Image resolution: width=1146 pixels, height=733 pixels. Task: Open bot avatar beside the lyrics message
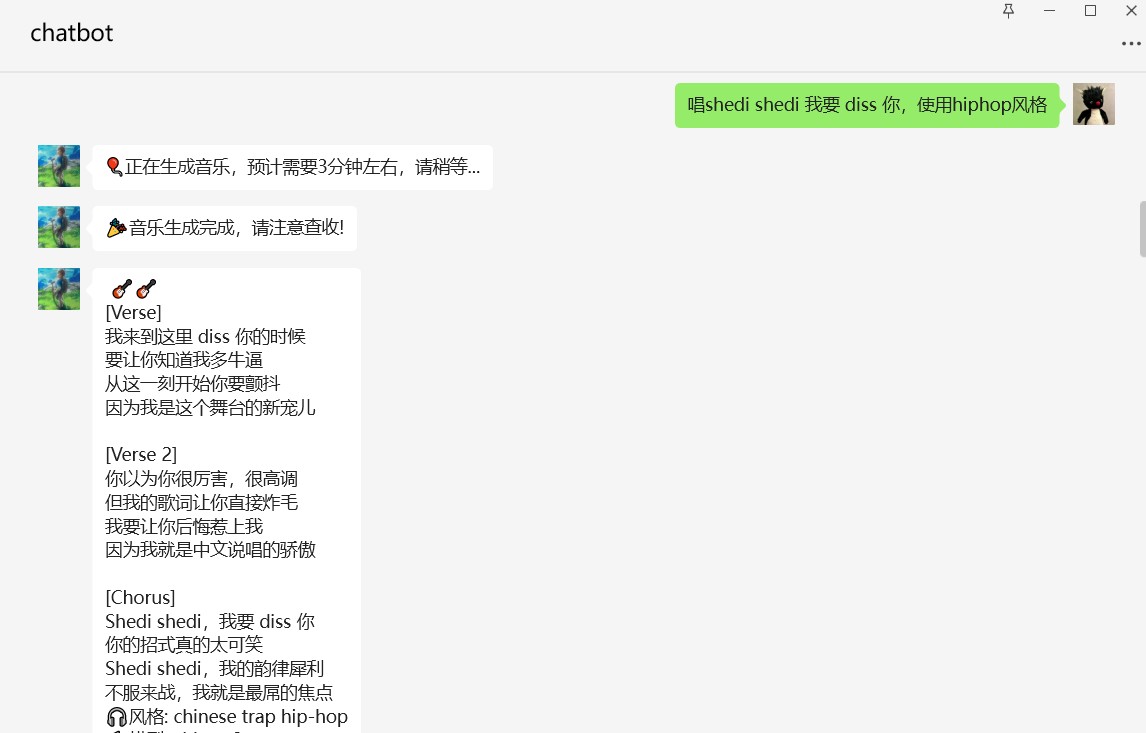pyautogui.click(x=59, y=289)
